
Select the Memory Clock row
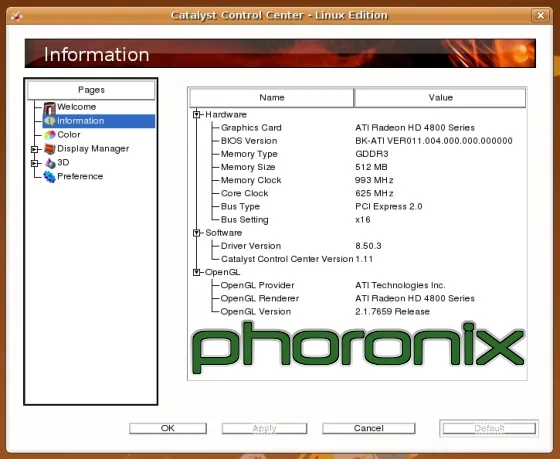tap(358, 180)
